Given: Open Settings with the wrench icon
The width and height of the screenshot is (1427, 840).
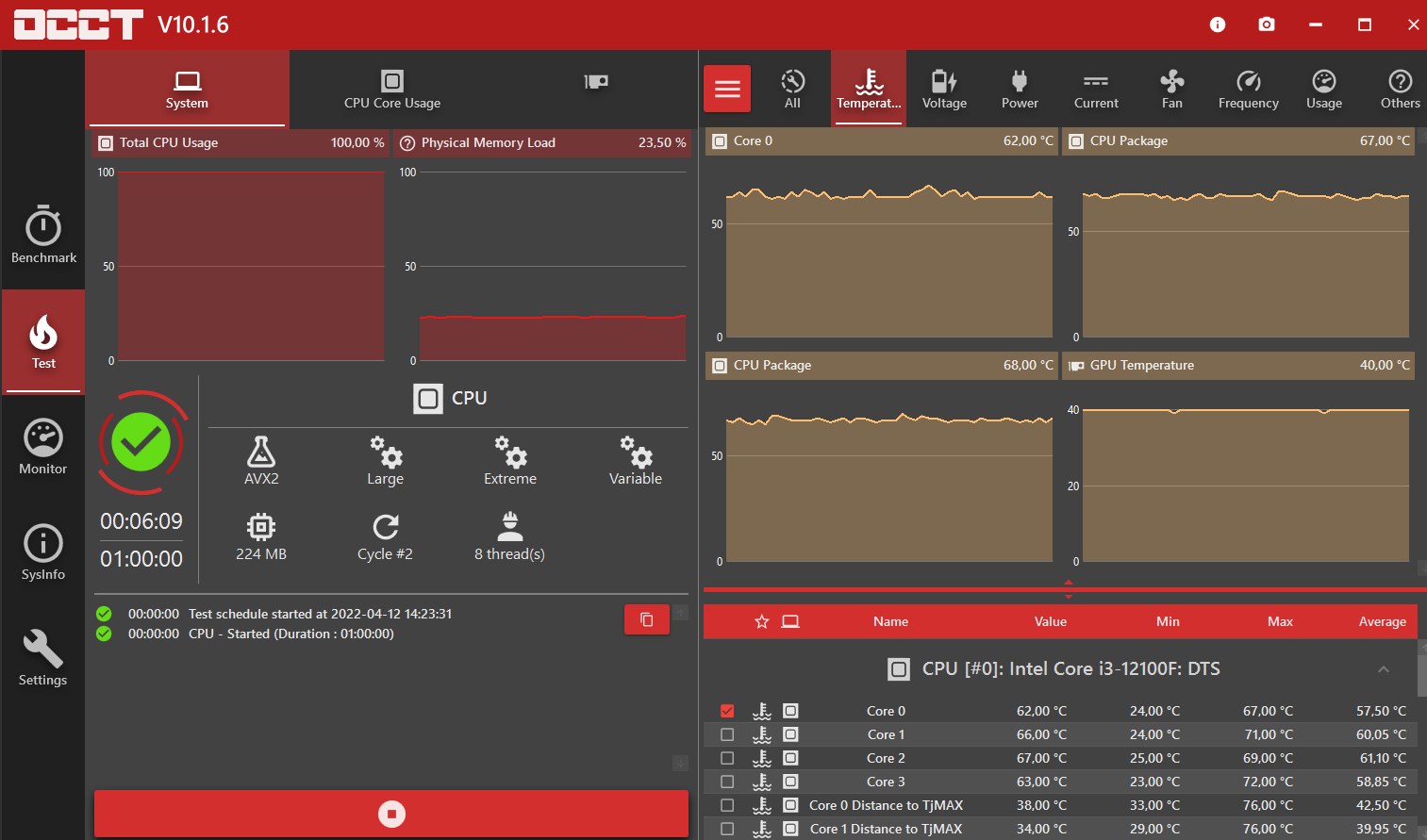Looking at the screenshot, I should coord(43,658).
